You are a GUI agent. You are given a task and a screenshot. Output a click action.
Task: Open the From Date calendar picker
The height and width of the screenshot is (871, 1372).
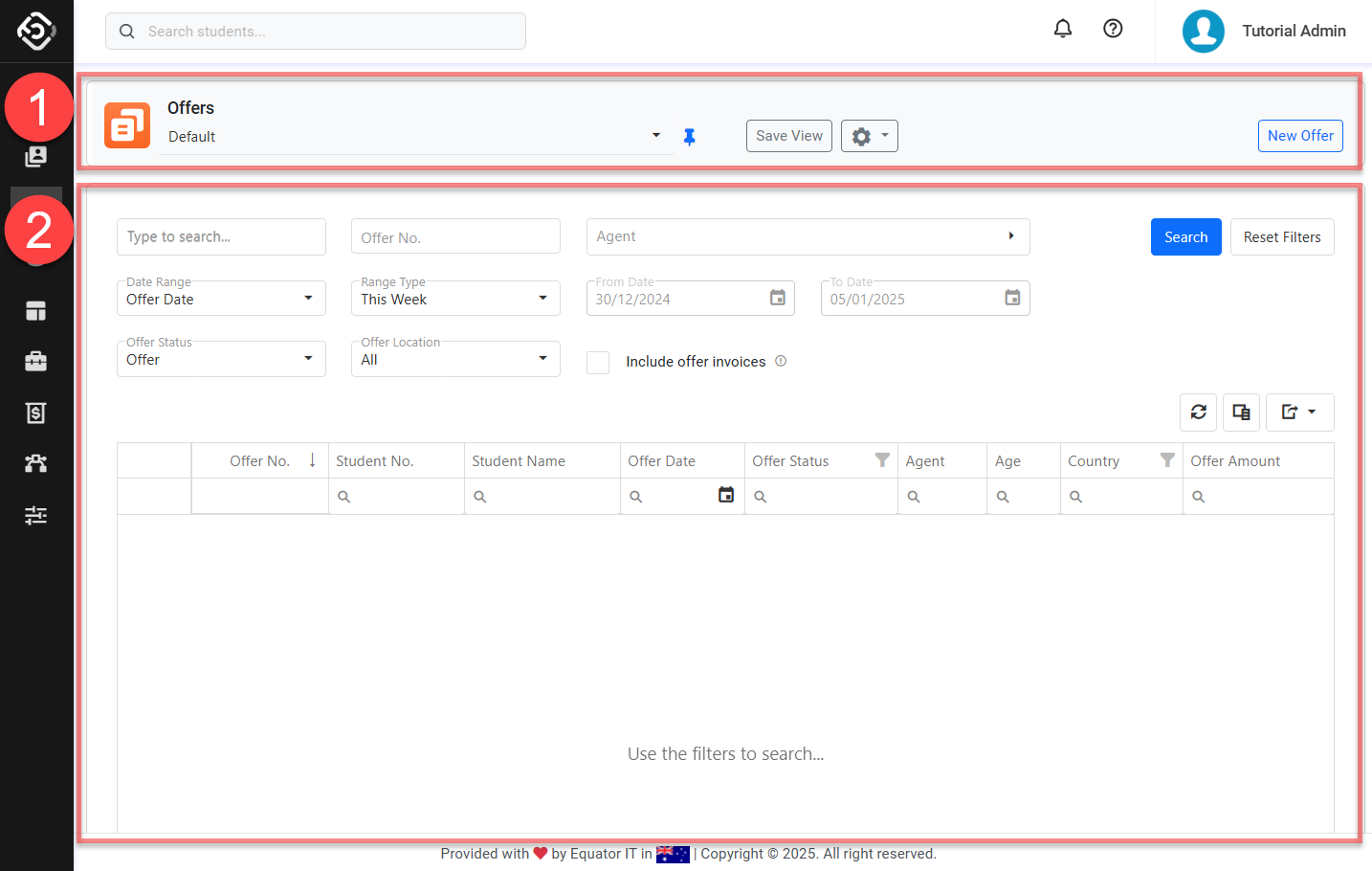pyautogui.click(x=778, y=299)
